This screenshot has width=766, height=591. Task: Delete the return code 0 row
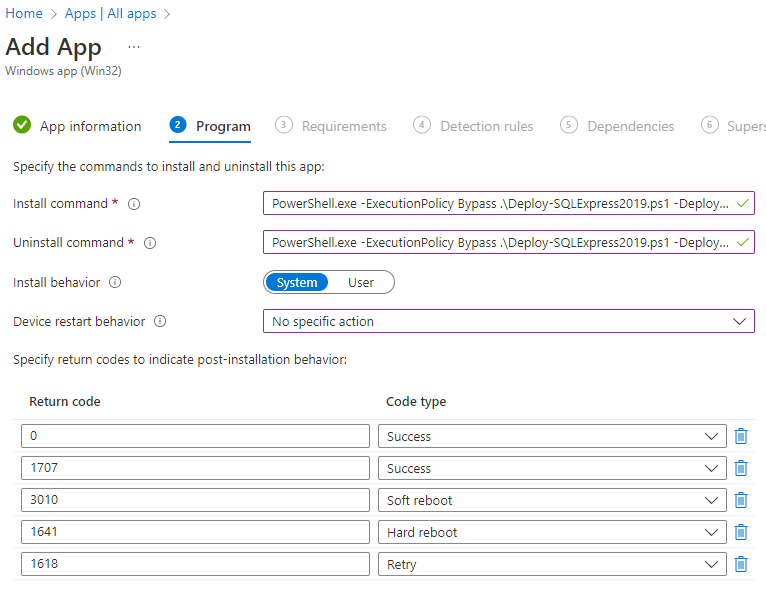tap(741, 436)
